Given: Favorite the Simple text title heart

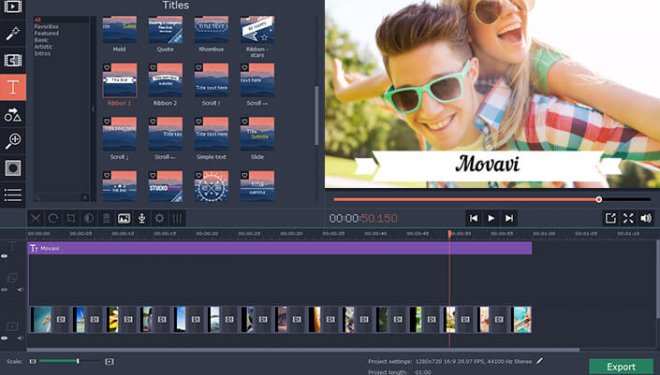Looking at the screenshot, I should pos(199,121).
